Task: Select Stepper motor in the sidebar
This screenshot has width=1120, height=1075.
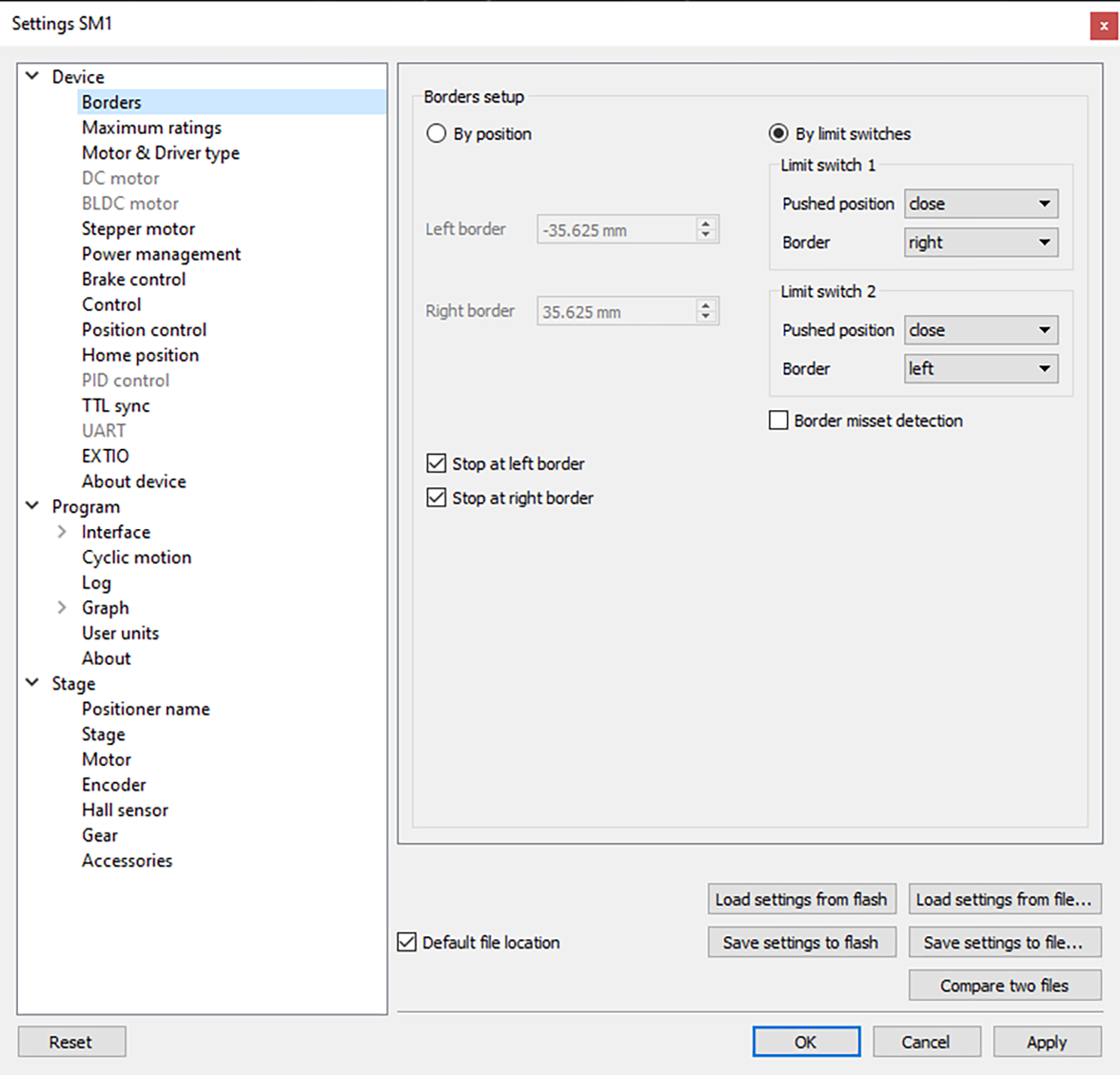Action: click(x=138, y=228)
